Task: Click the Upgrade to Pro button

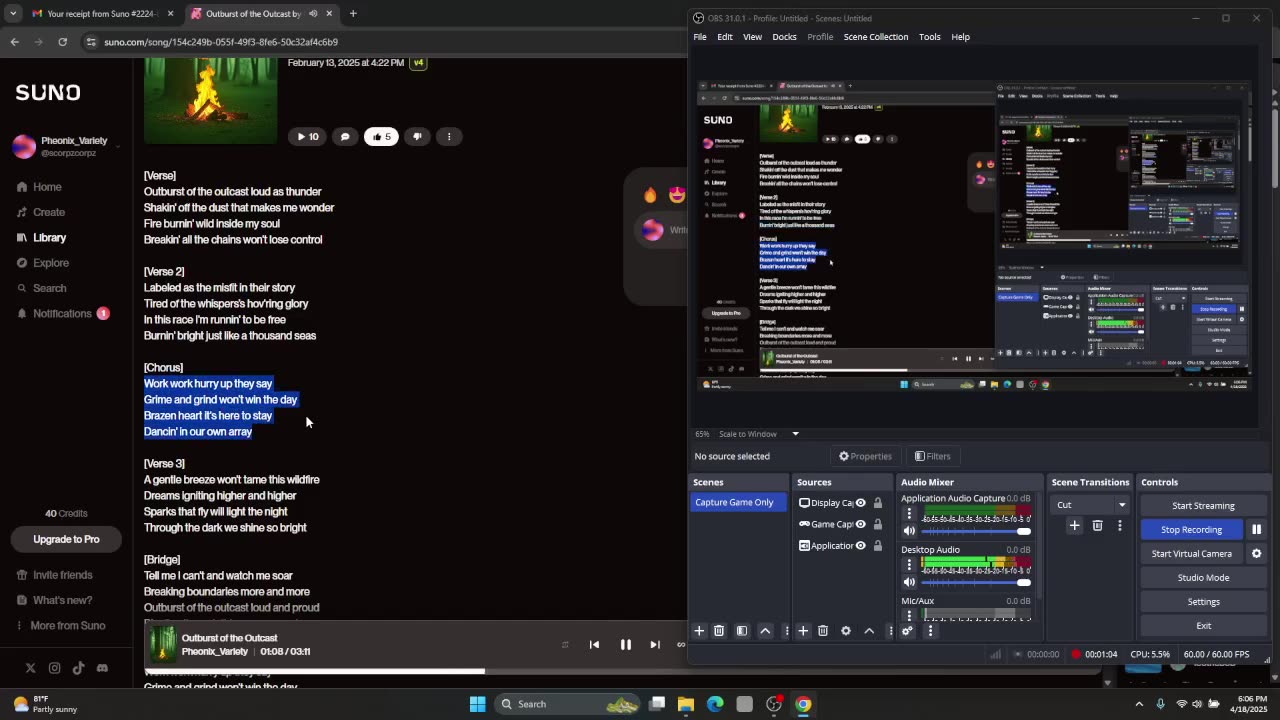Action: [x=66, y=539]
